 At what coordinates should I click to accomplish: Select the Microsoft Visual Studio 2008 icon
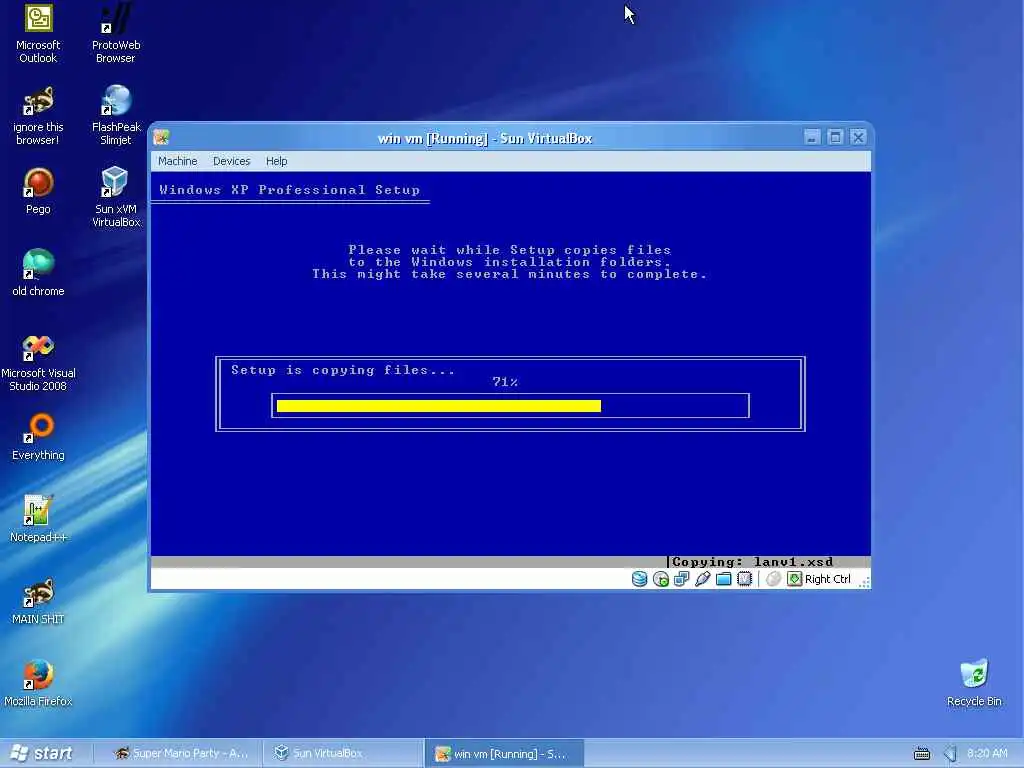[38, 363]
